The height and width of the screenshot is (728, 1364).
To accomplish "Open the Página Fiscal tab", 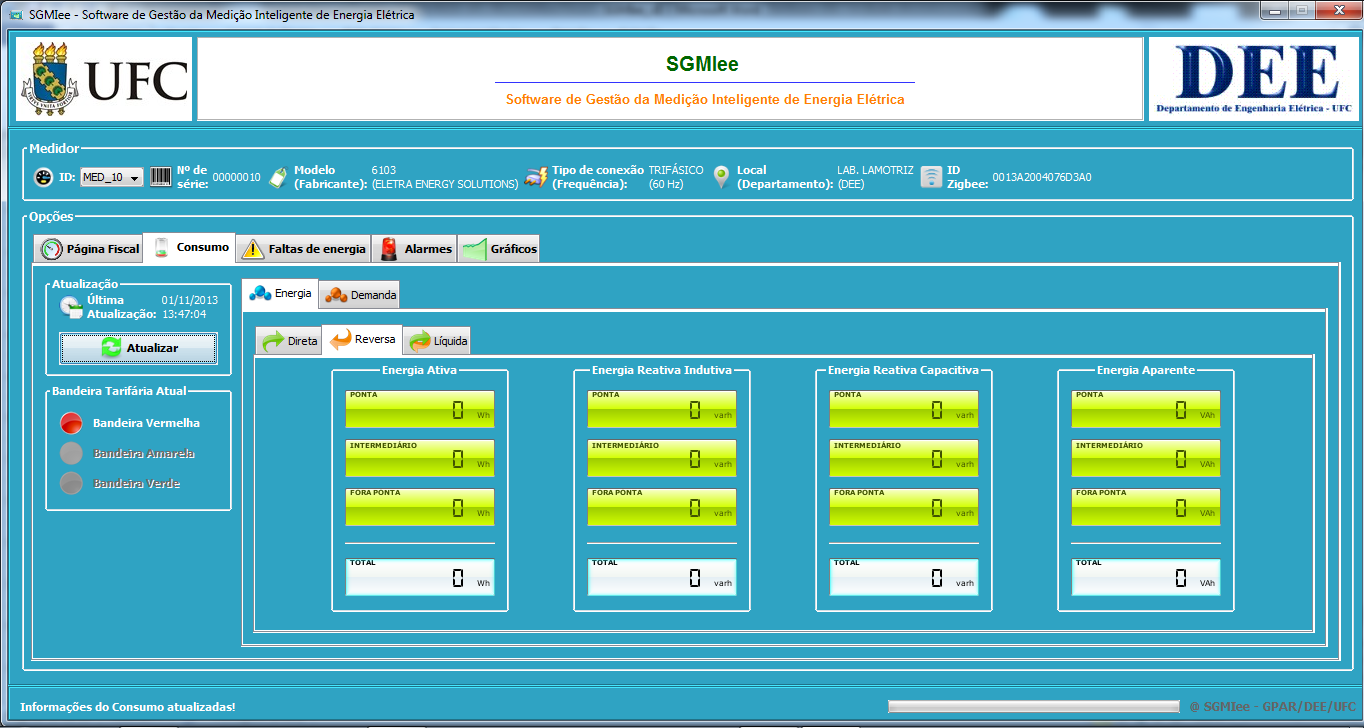I will (x=89, y=249).
